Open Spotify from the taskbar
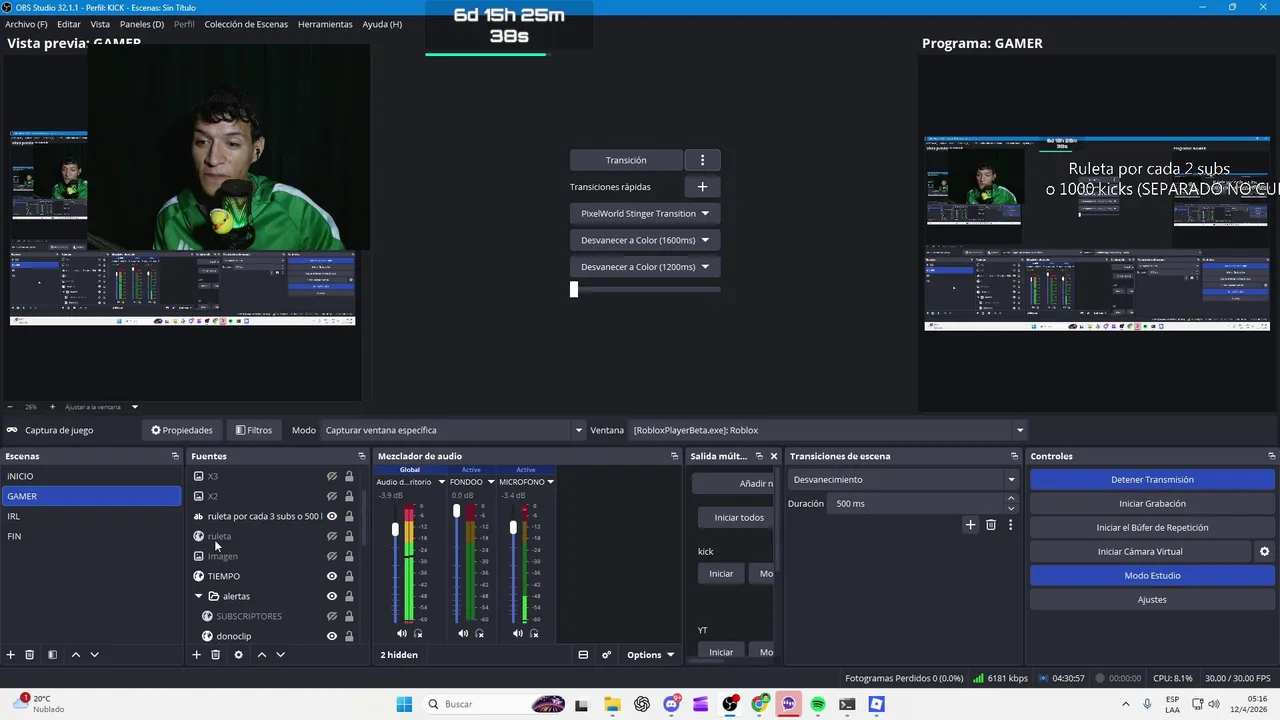The height and width of the screenshot is (720, 1280). (818, 704)
